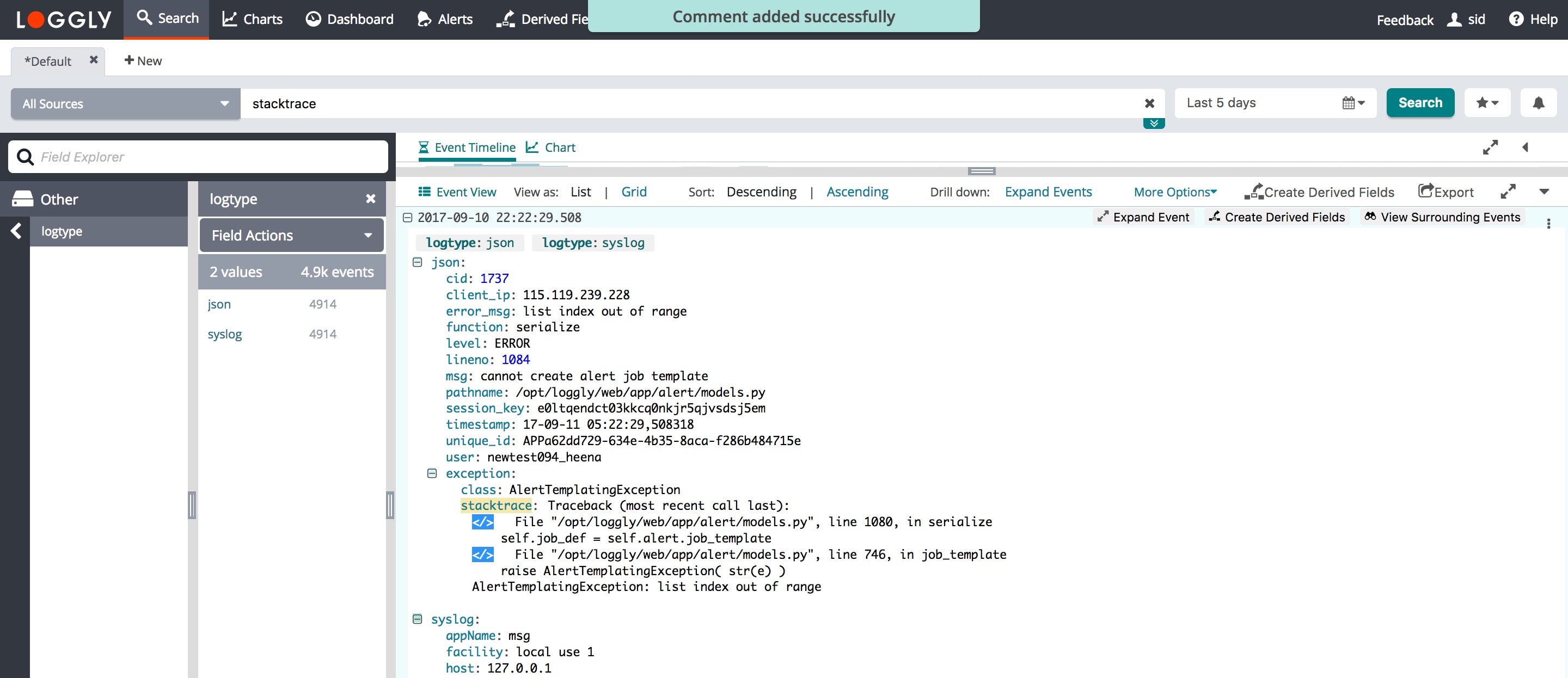This screenshot has height=678, width=1568.
Task: Open the Dashboard menu item
Action: click(x=350, y=20)
